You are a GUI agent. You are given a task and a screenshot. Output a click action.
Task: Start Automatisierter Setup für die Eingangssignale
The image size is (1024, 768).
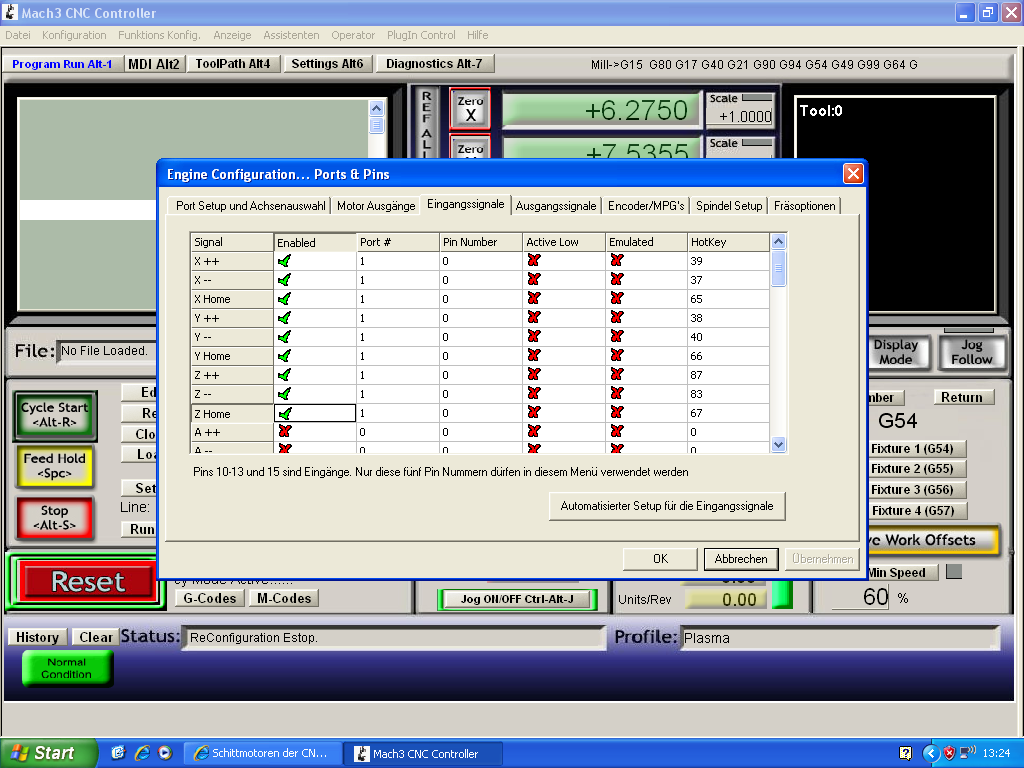click(x=667, y=506)
